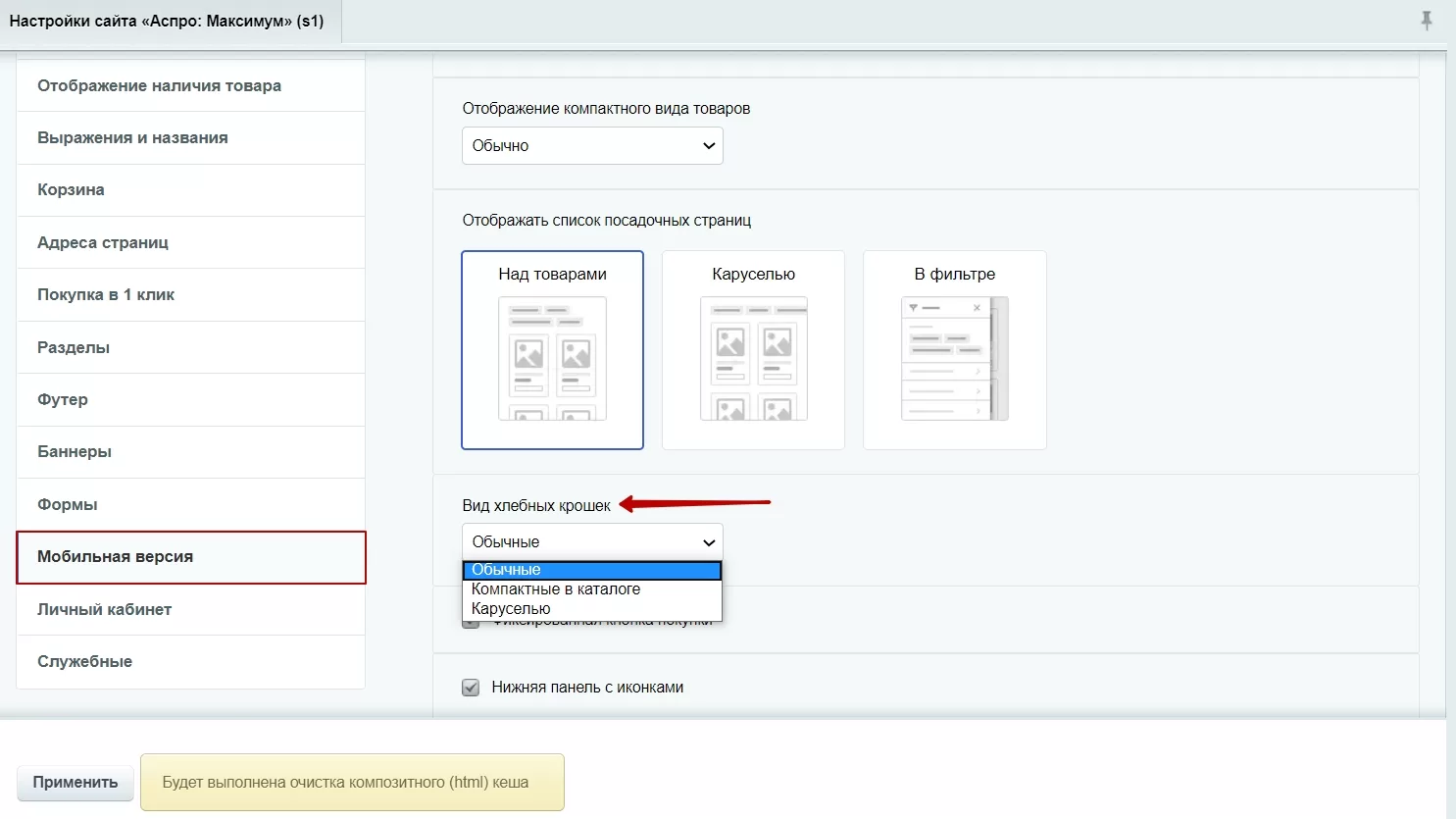Open 'Отображение наличия товара' settings section

click(x=191, y=85)
